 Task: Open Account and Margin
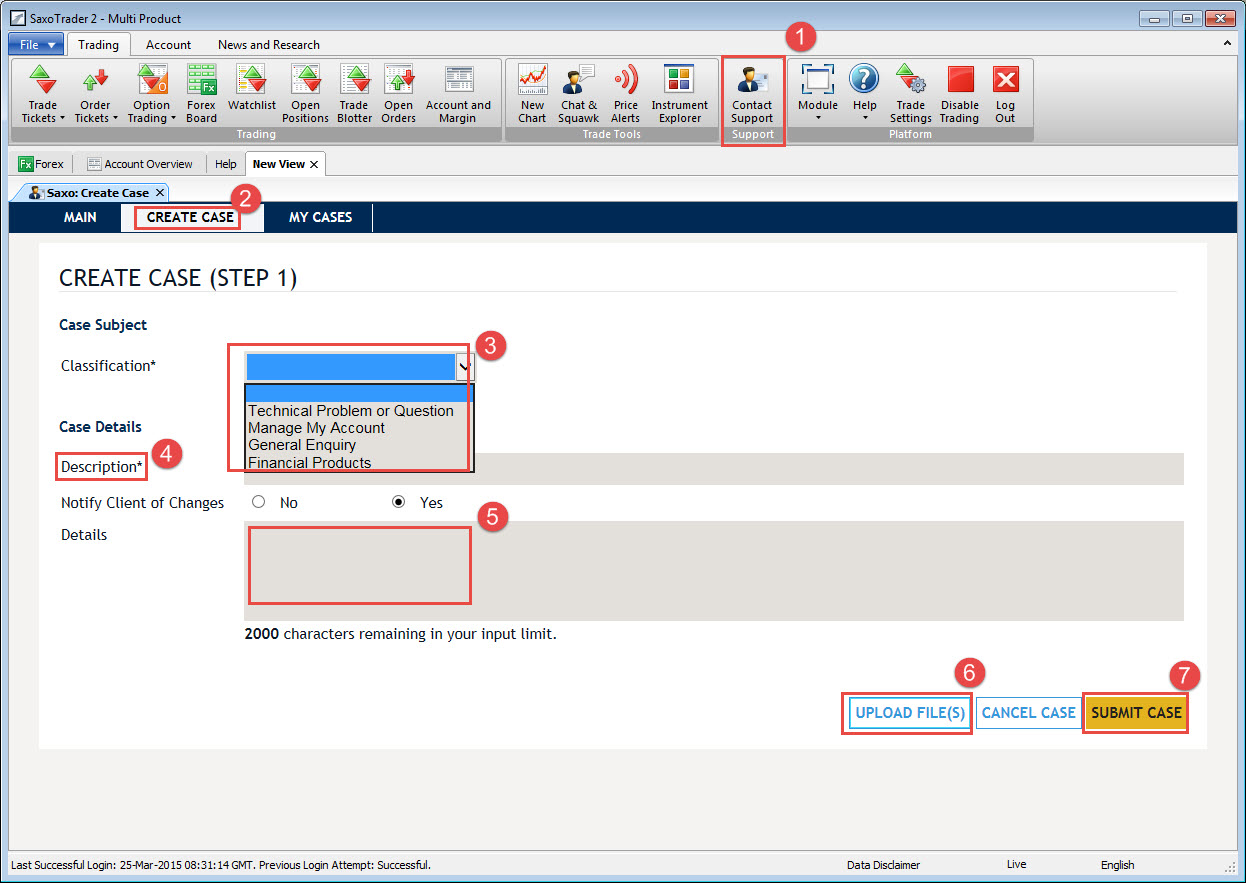[x=458, y=94]
